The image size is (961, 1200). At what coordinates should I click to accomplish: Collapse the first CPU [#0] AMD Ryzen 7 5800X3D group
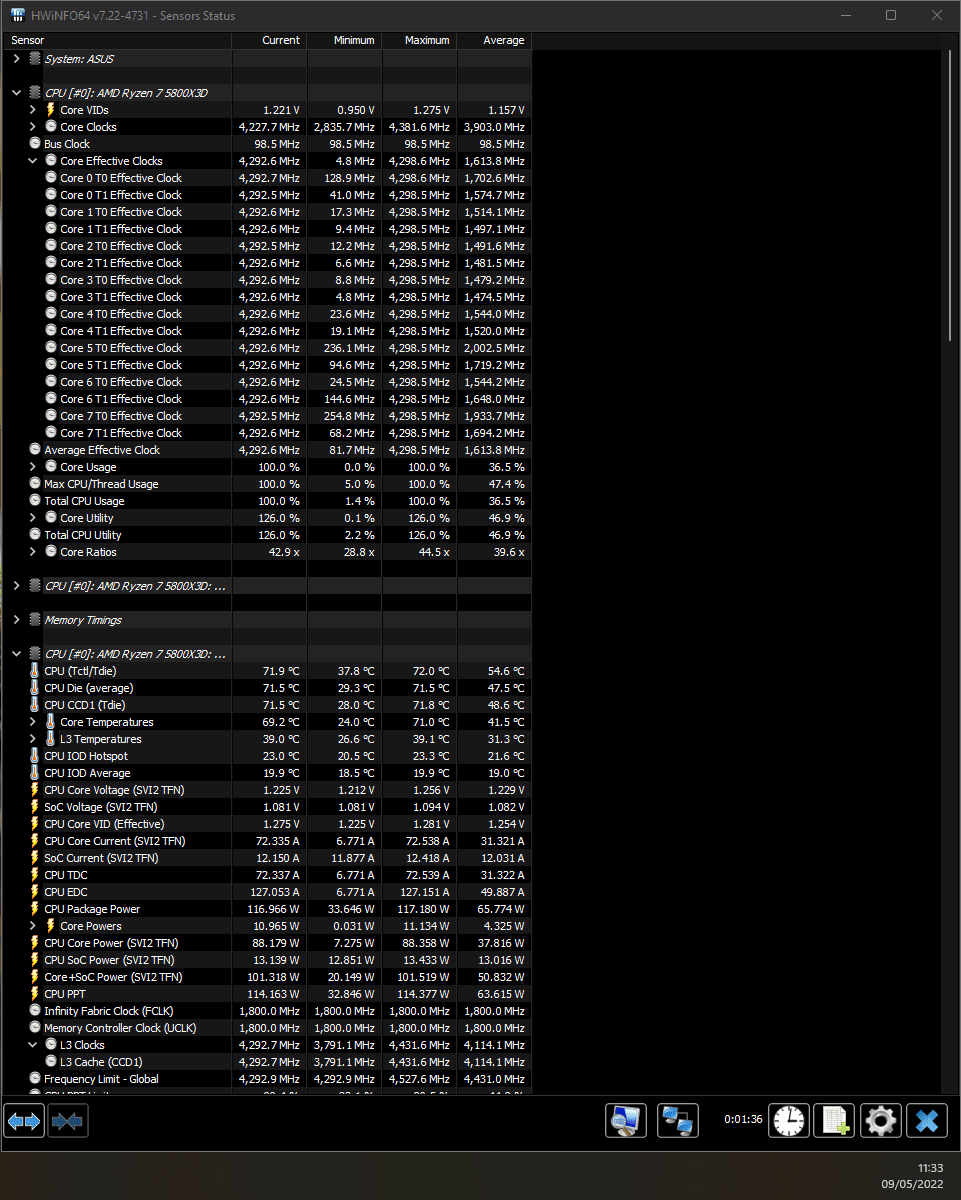(x=16, y=93)
